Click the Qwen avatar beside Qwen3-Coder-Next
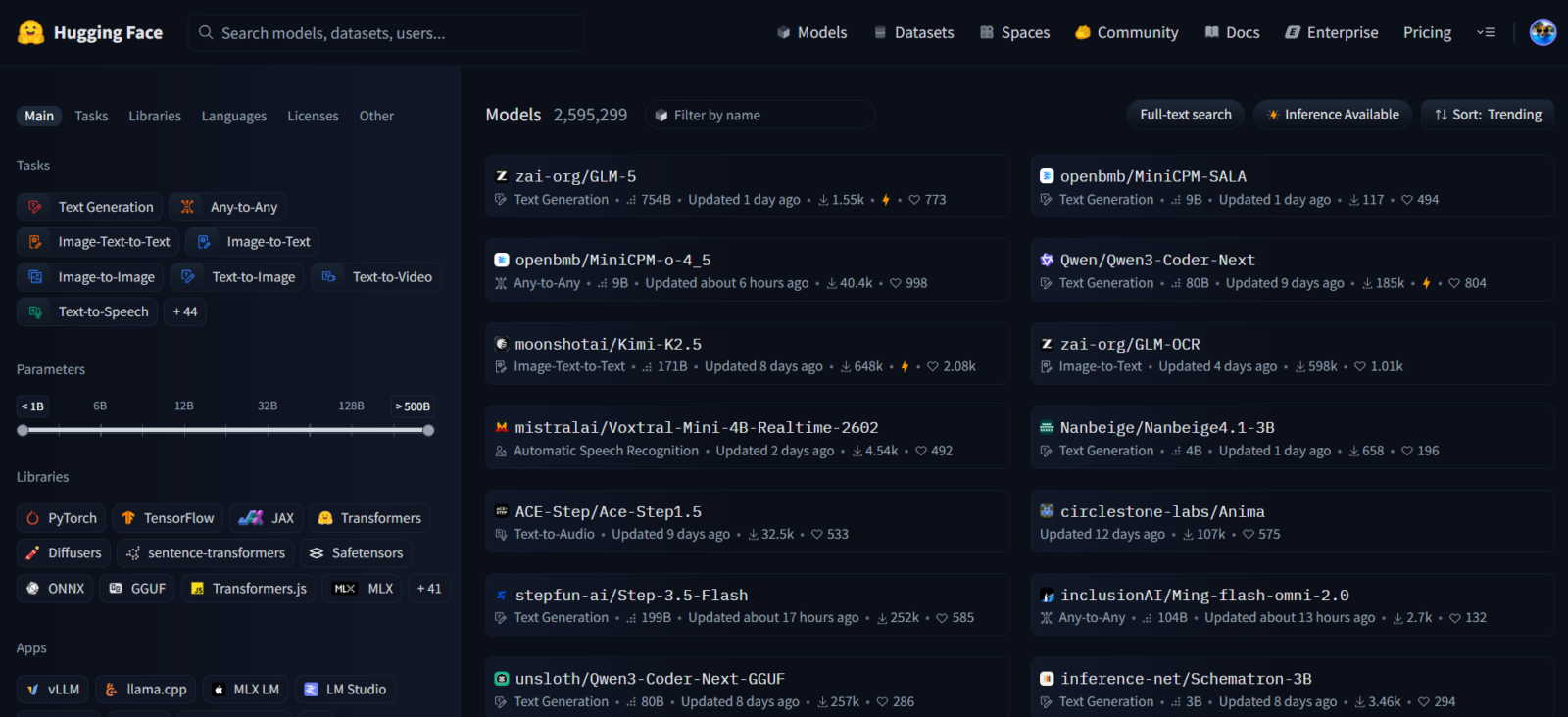 coord(1047,260)
